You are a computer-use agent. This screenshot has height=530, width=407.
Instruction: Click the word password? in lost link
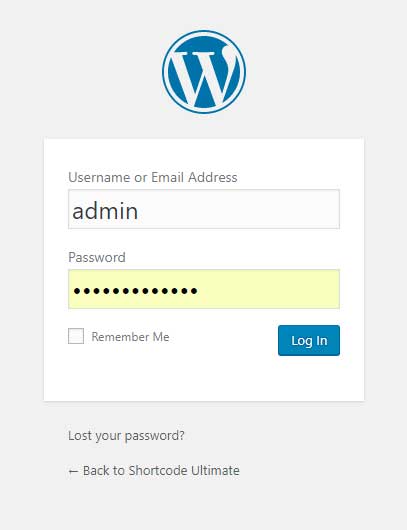pyautogui.click(x=155, y=436)
